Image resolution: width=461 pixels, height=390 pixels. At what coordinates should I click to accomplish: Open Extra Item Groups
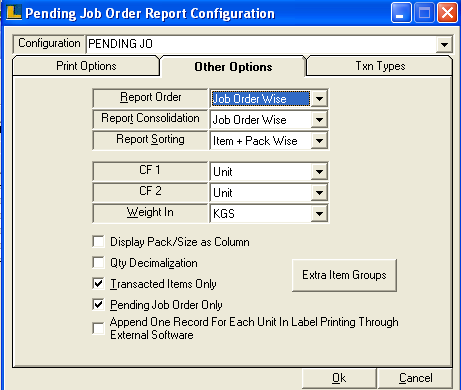[x=344, y=275]
